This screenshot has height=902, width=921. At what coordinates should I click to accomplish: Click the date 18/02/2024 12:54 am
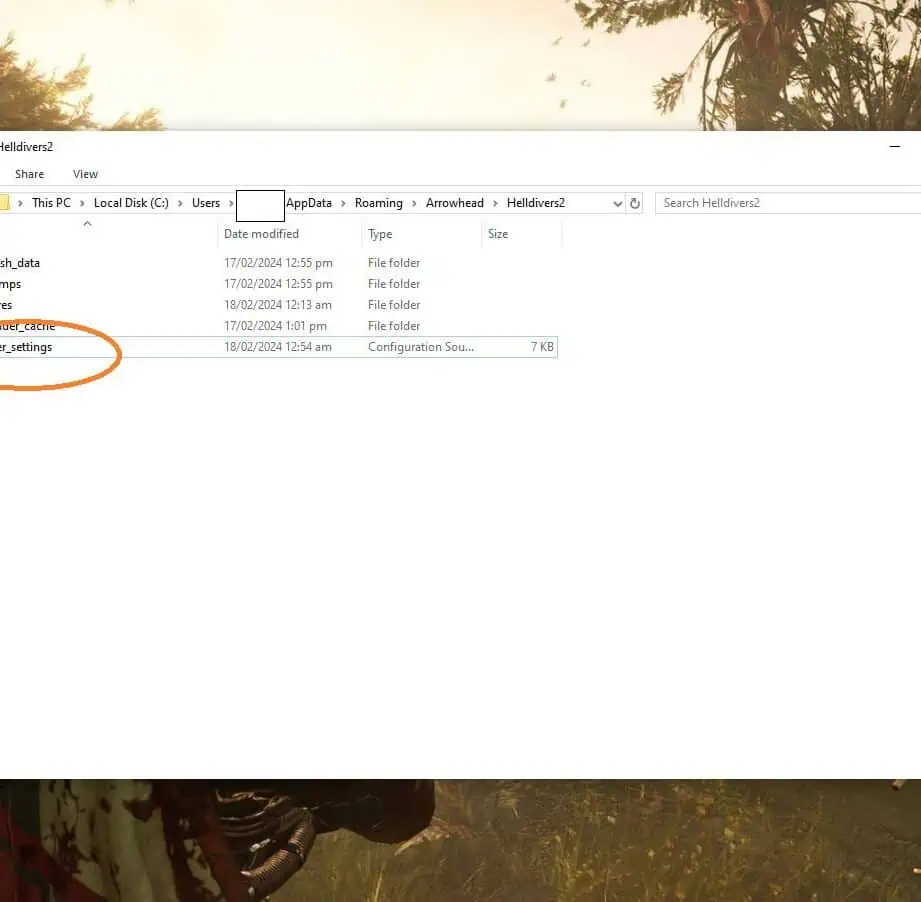278,347
